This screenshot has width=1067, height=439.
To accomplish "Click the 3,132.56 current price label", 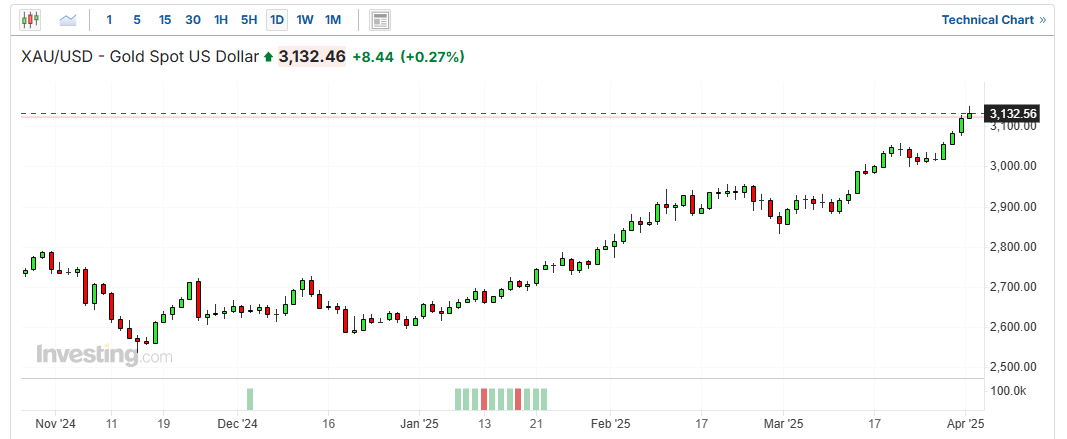I will [1013, 114].
